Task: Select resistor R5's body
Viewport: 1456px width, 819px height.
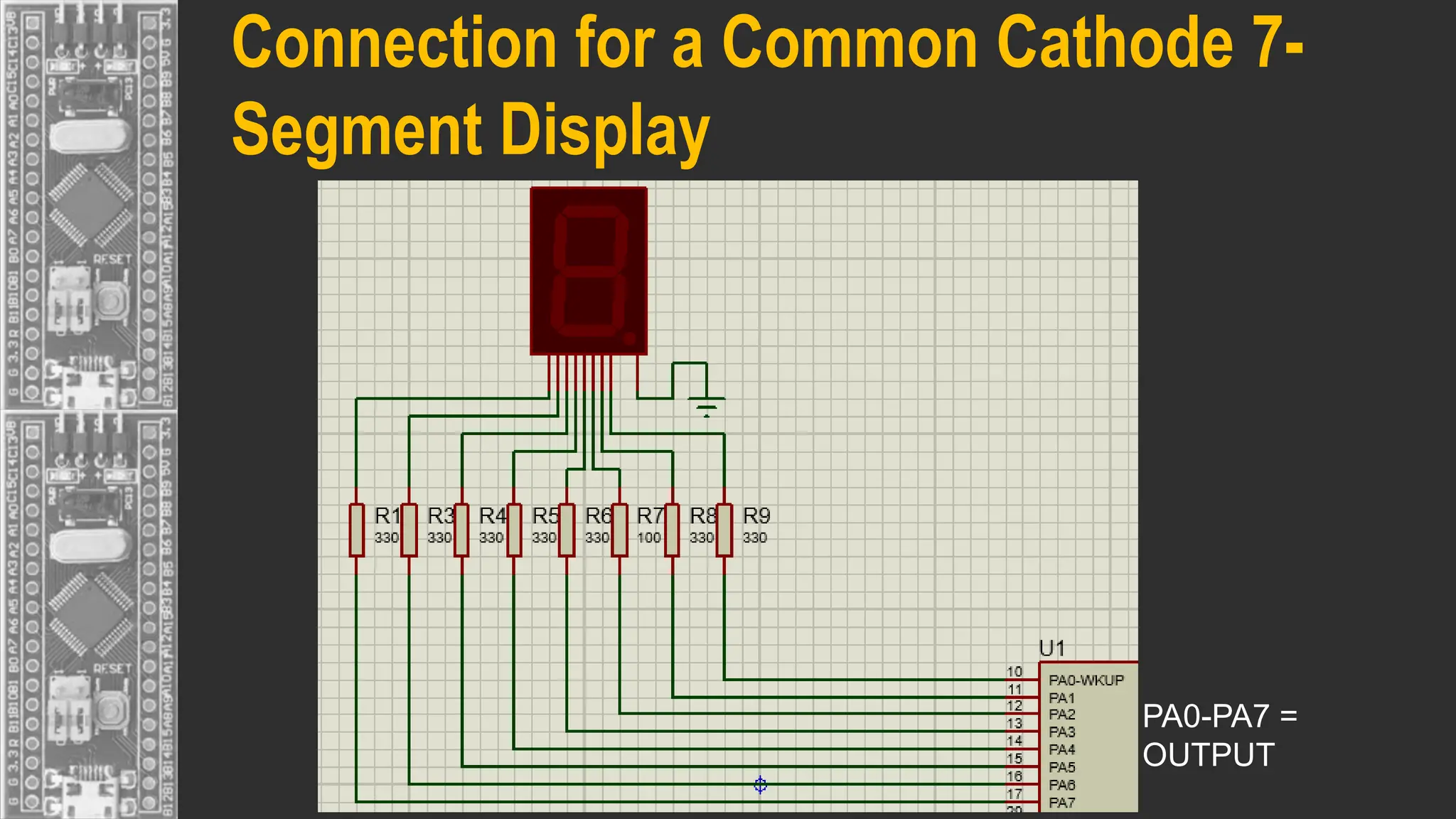Action: (x=514, y=530)
